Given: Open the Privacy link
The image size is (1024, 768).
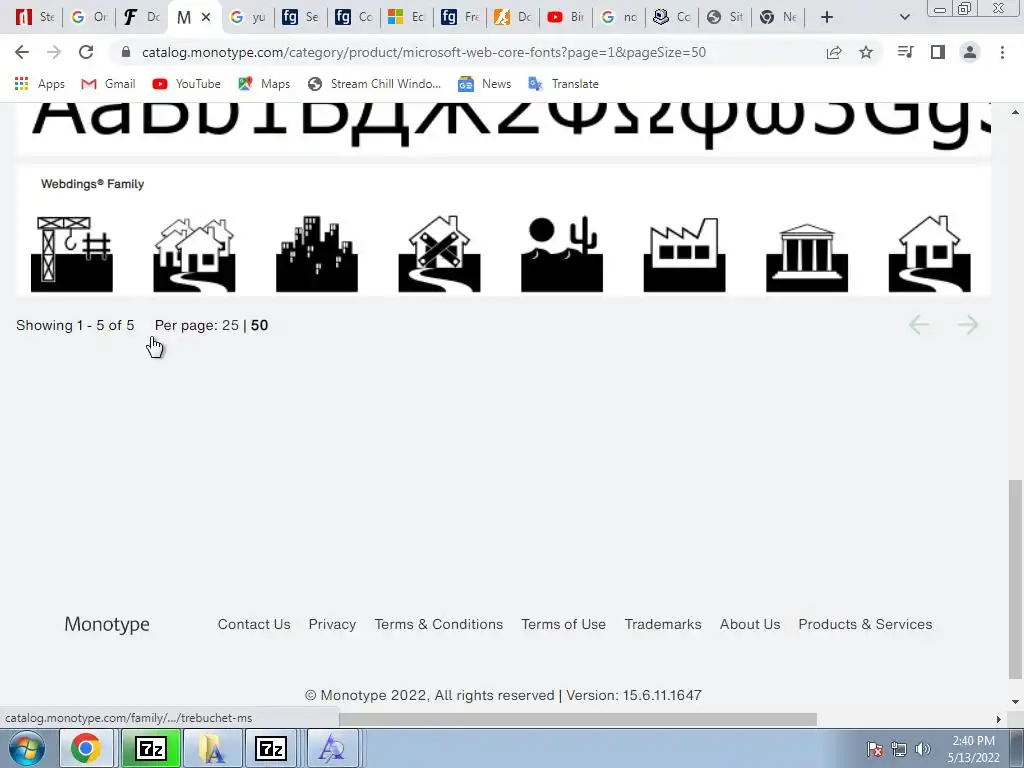Looking at the screenshot, I should pyautogui.click(x=332, y=624).
